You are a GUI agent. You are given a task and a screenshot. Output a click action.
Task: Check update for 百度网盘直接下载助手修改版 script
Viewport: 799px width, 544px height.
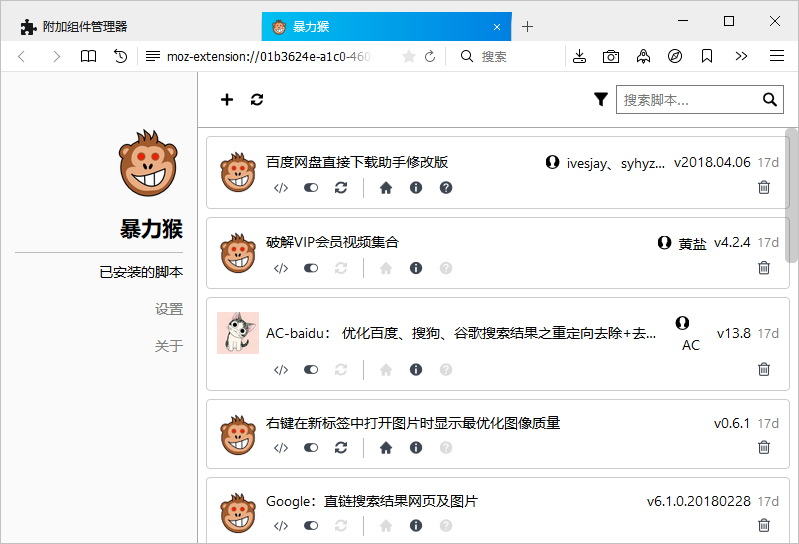tap(341, 187)
